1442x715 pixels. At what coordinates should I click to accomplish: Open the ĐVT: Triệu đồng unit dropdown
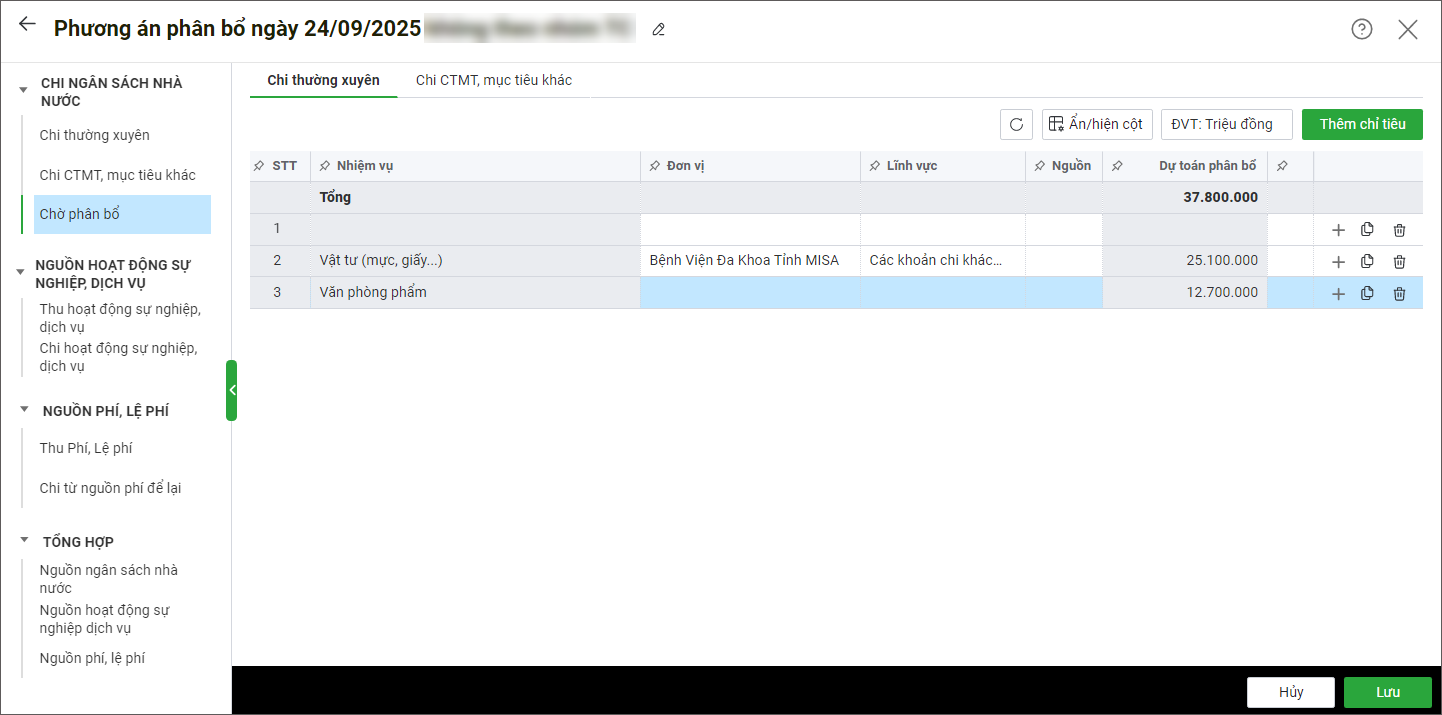(1226, 124)
